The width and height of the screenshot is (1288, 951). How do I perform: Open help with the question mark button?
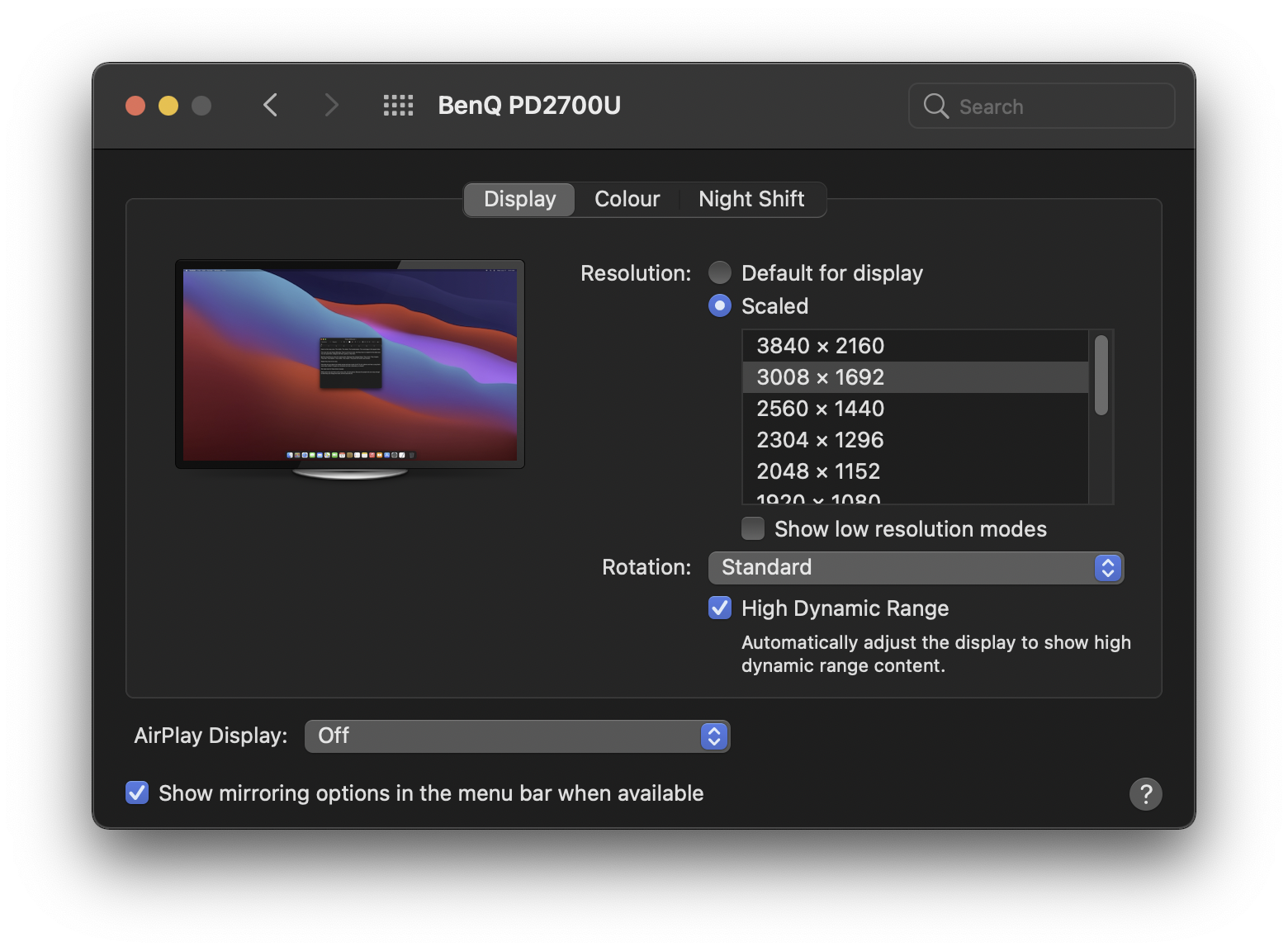click(1145, 794)
